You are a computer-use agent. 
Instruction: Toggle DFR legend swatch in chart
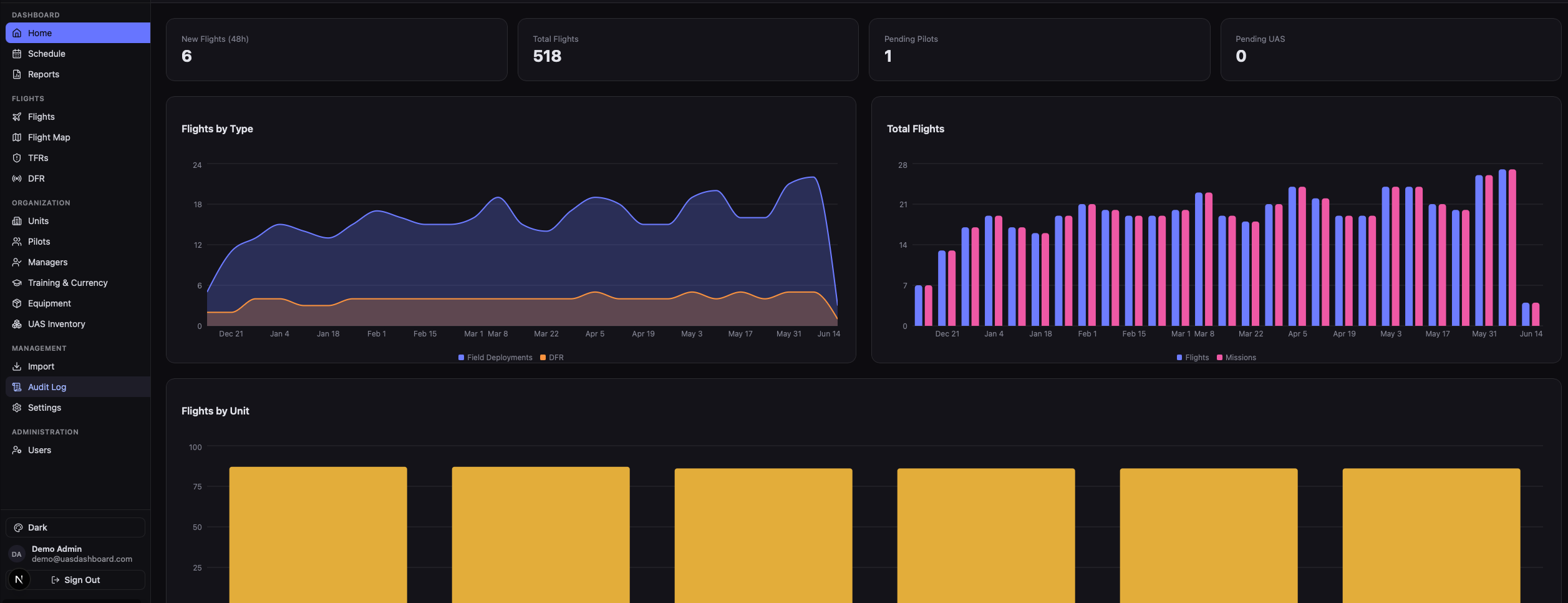tap(543, 358)
